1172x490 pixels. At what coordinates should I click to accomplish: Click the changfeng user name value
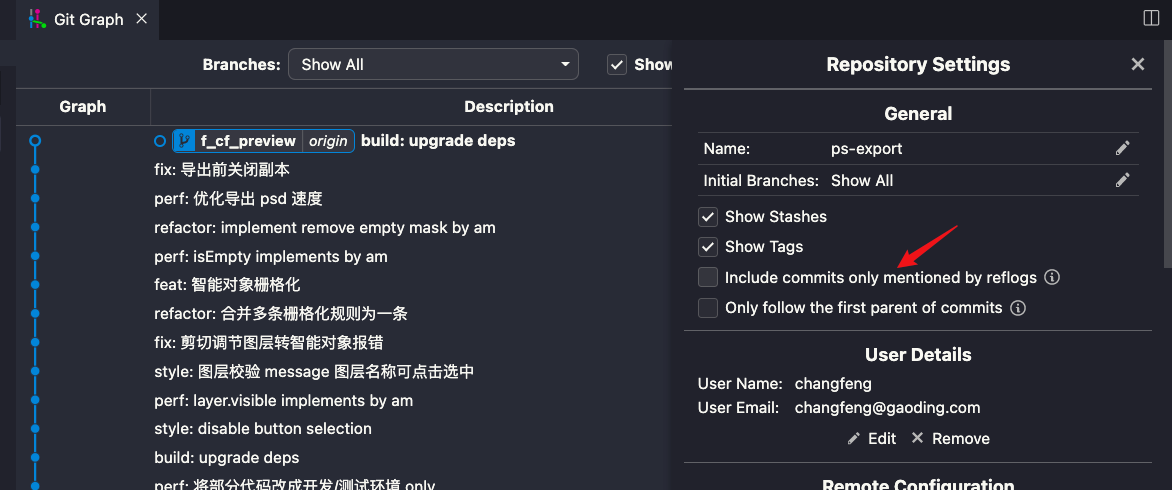pos(833,384)
